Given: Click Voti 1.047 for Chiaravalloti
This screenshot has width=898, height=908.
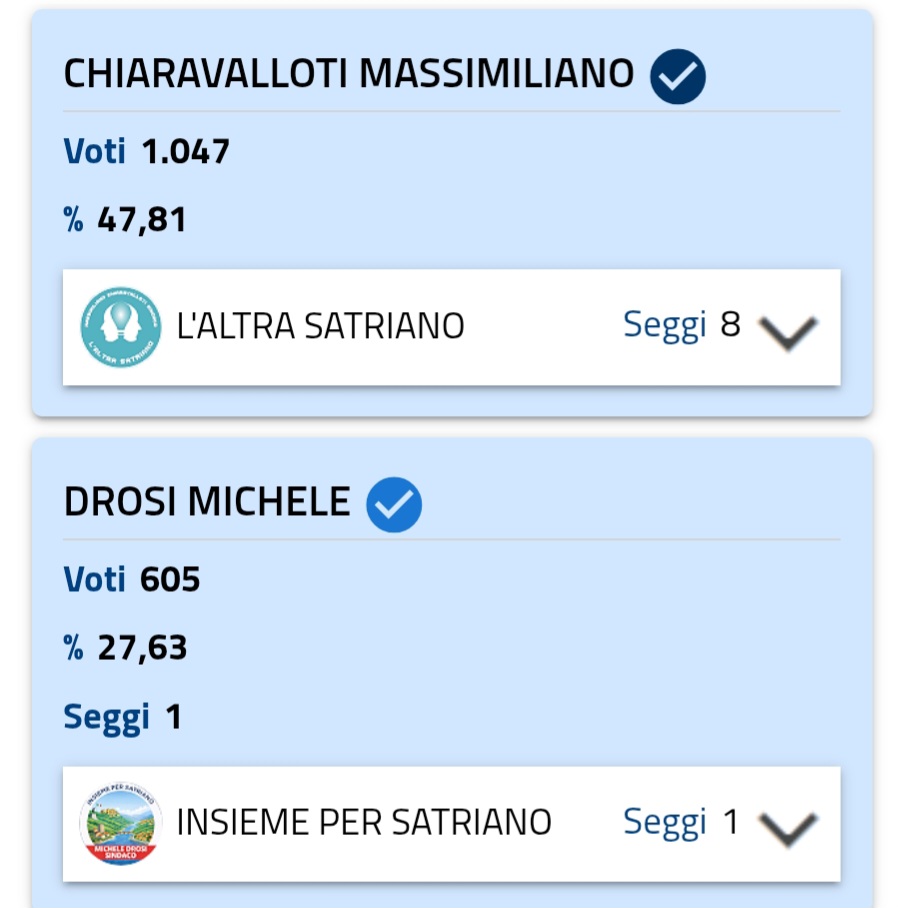Looking at the screenshot, I should pos(146,152).
